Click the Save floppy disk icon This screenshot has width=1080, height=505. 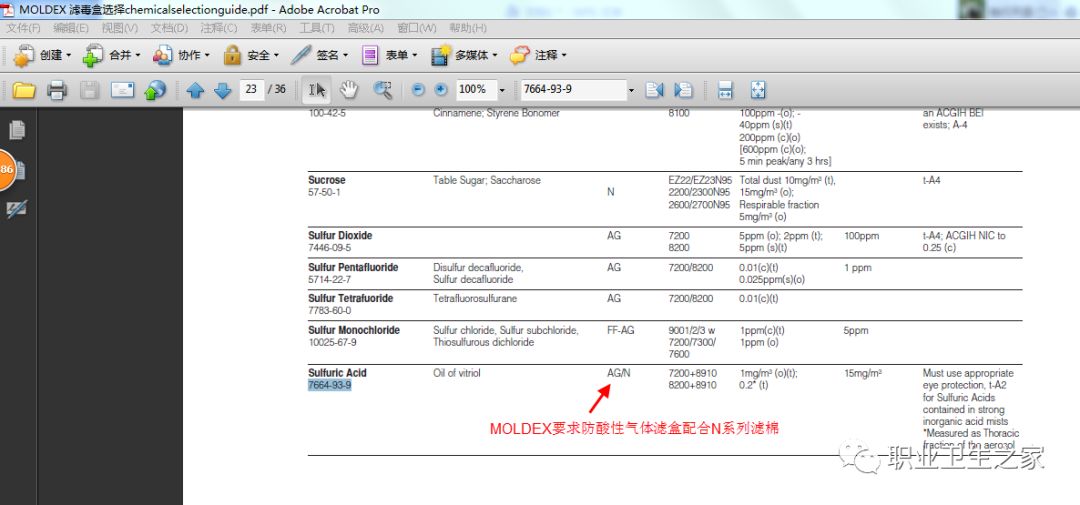(x=90, y=90)
